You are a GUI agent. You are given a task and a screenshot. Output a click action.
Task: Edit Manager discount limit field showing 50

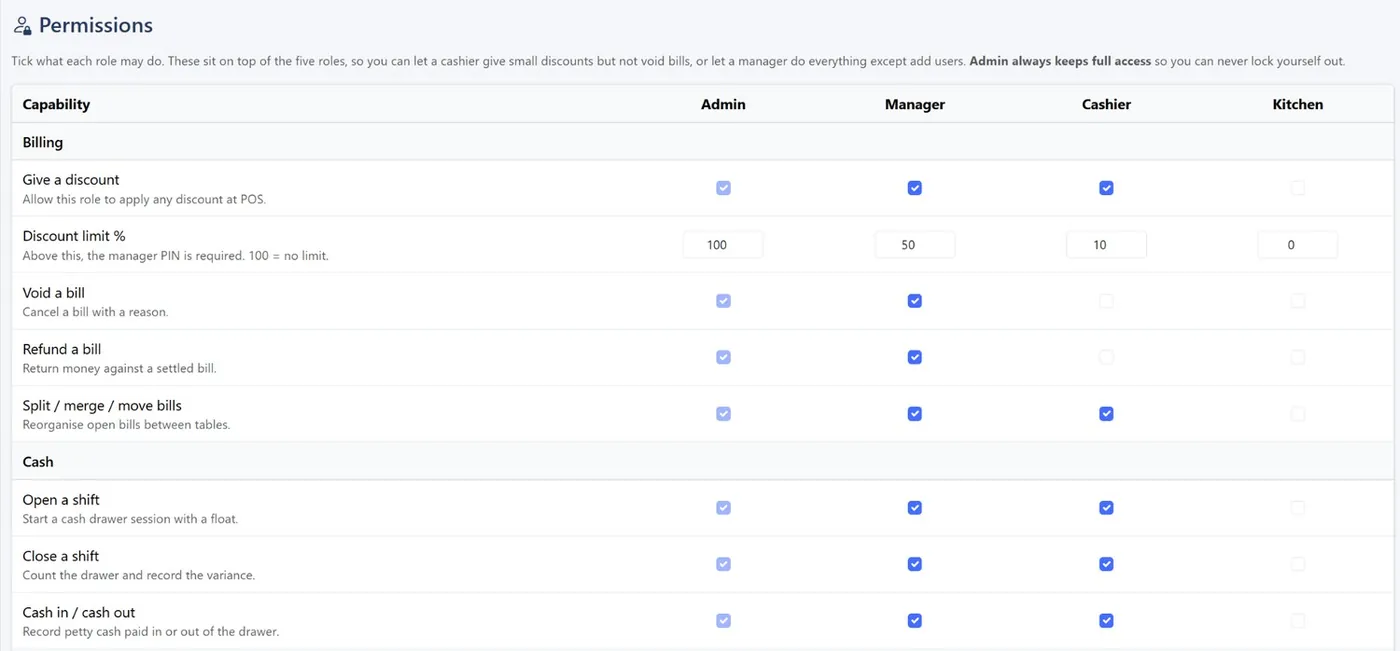914,245
